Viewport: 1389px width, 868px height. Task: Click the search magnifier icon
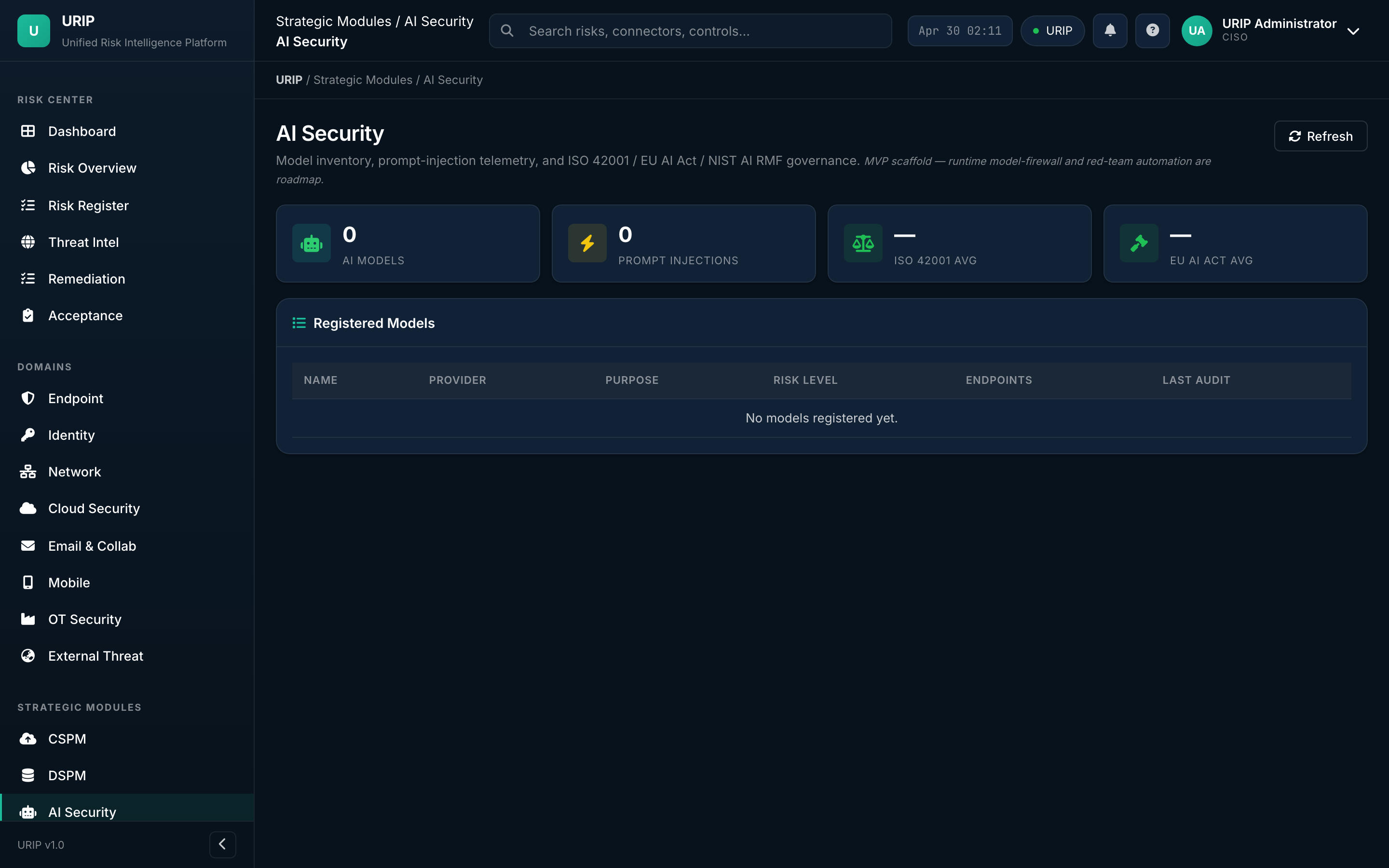tap(507, 30)
